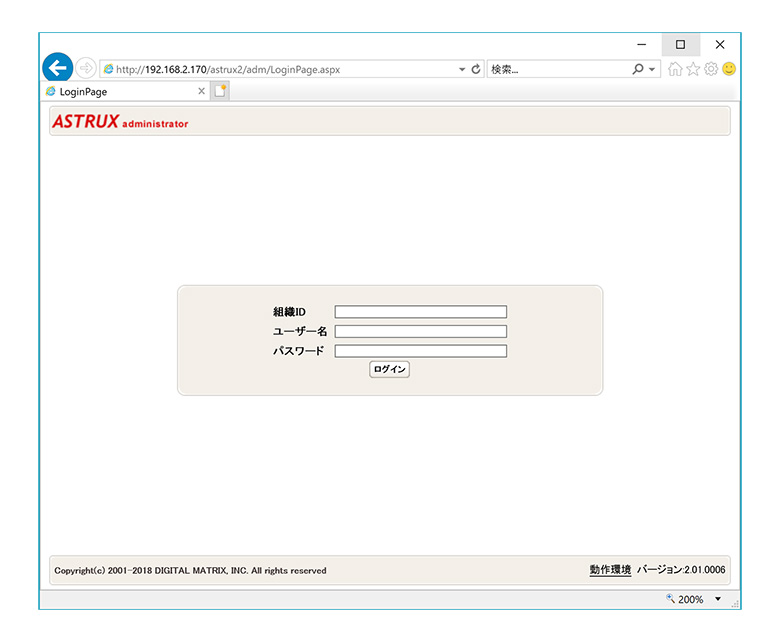Click the ASTRUX administrator logo
Image resolution: width=780 pixels, height=642 pixels.
pos(120,121)
